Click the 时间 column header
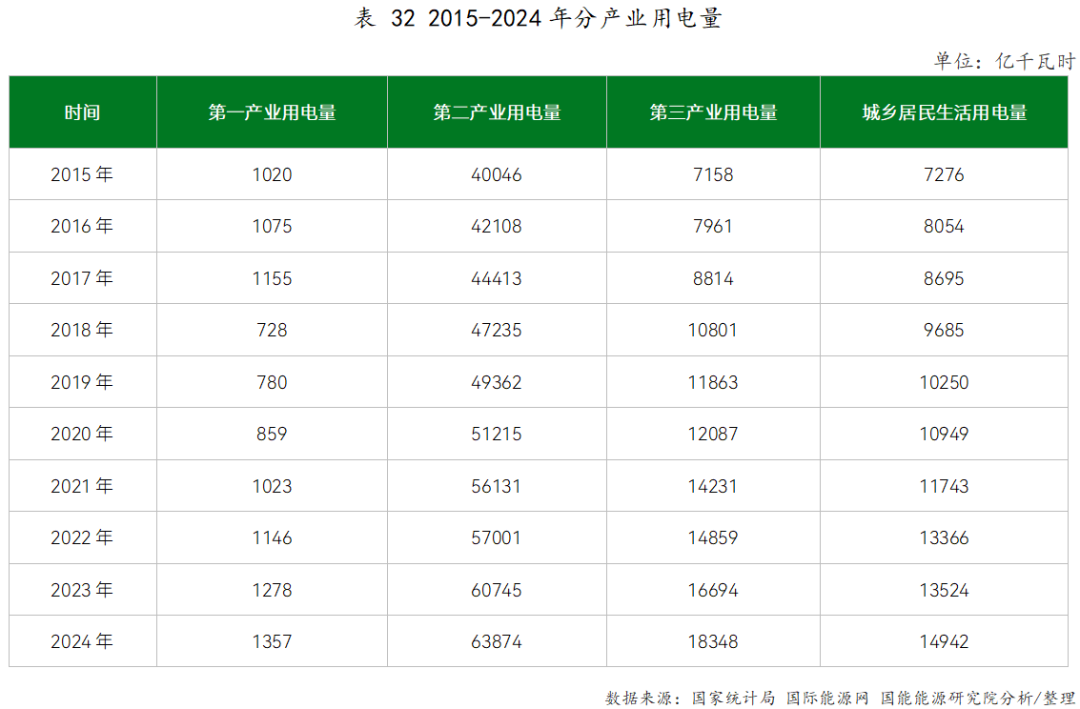This screenshot has height=709, width=1080. 82,112
